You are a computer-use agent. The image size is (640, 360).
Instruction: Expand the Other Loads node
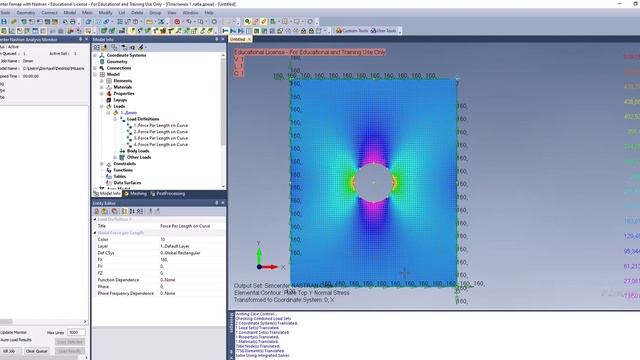115,157
